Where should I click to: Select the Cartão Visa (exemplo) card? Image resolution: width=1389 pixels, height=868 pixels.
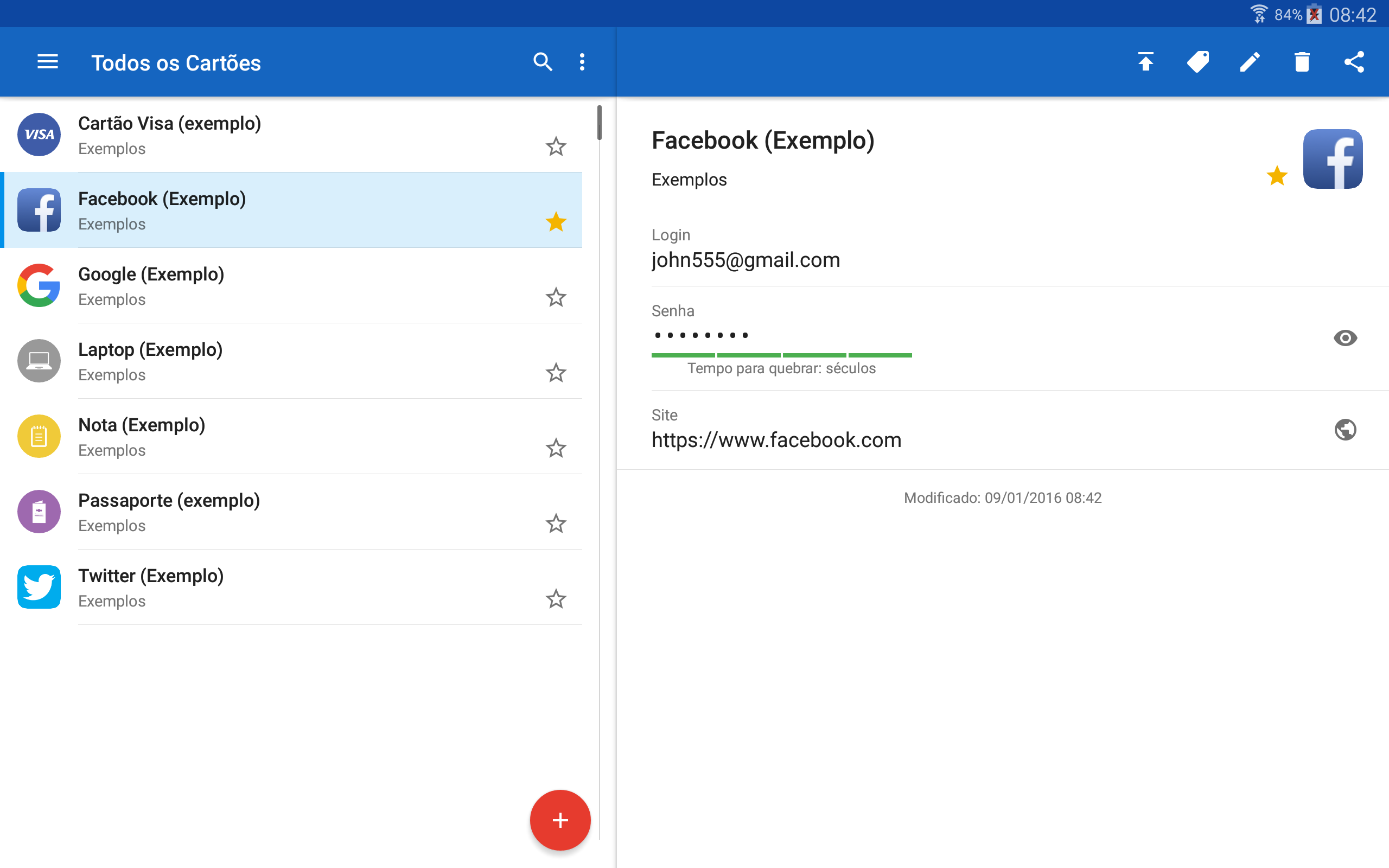tap(291, 135)
